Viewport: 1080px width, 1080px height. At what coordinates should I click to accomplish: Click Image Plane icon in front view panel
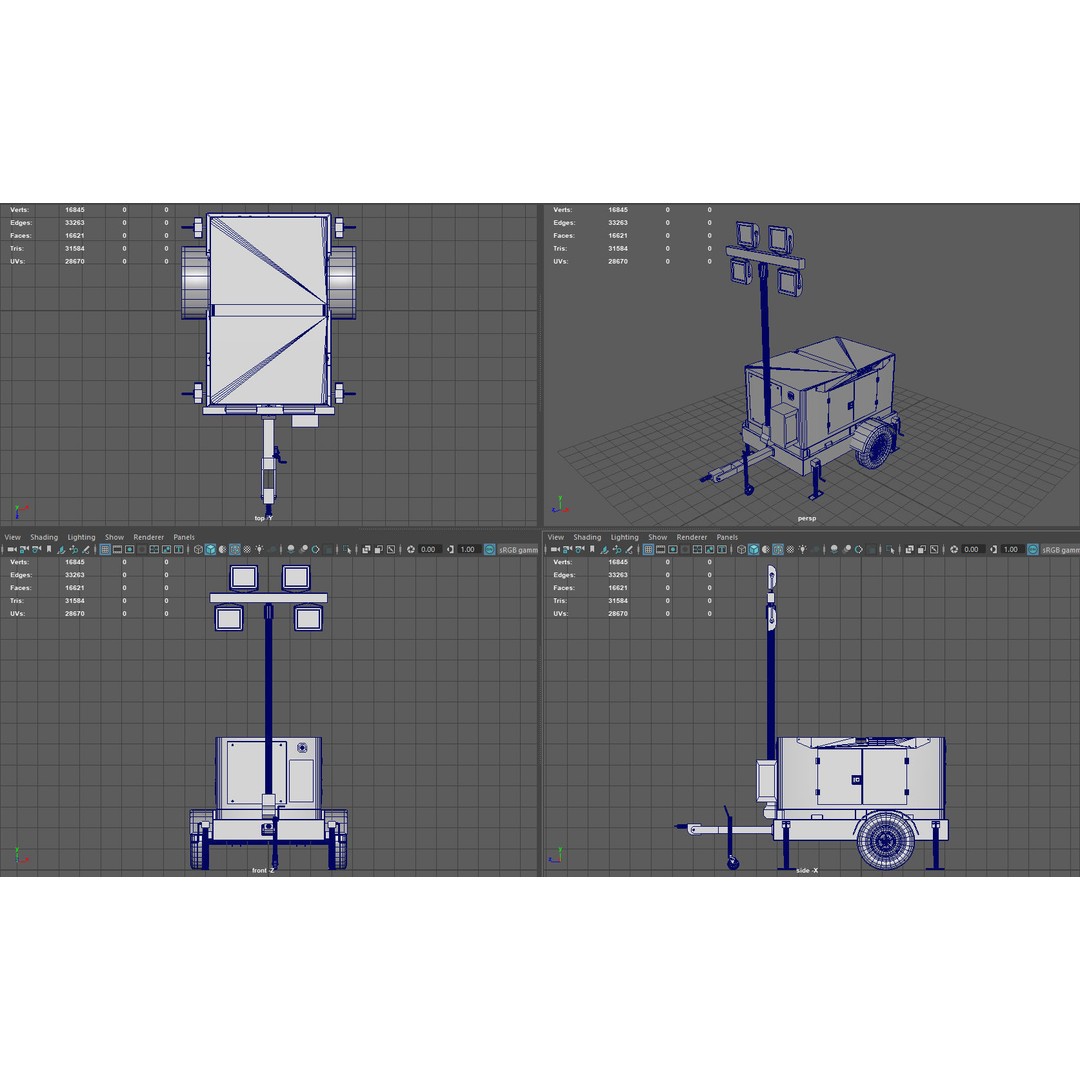pyautogui.click(x=61, y=549)
